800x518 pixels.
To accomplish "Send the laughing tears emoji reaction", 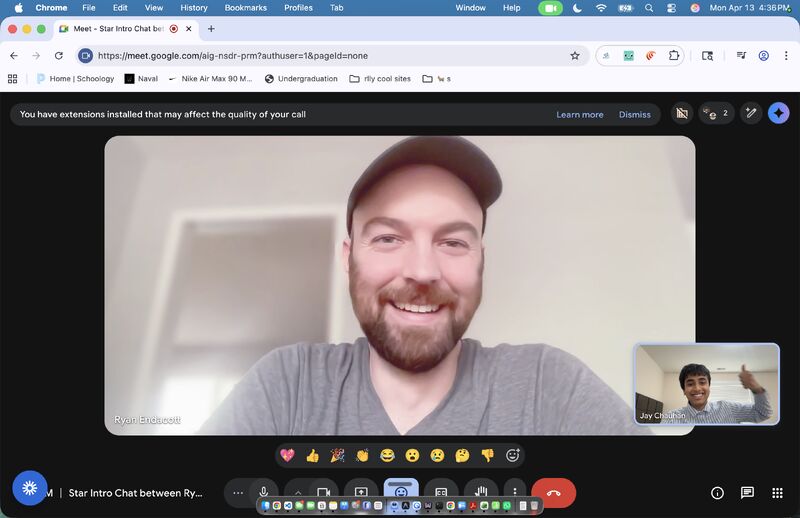I will coord(387,455).
